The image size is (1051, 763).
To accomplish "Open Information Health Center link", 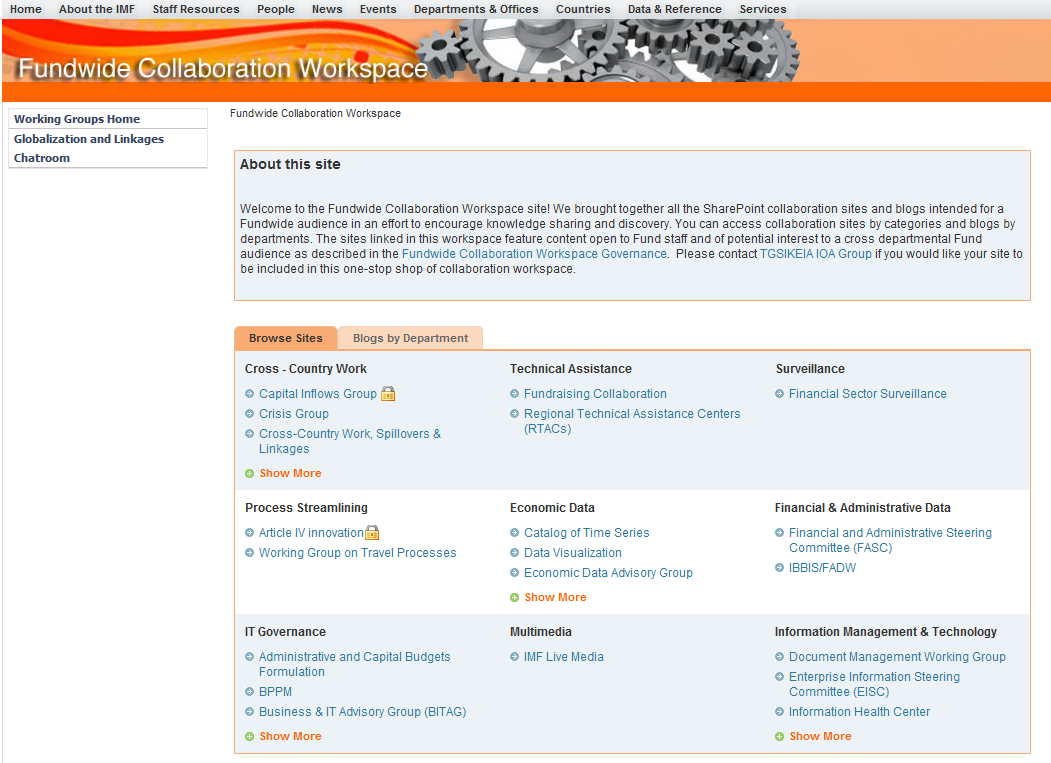I will coord(859,711).
